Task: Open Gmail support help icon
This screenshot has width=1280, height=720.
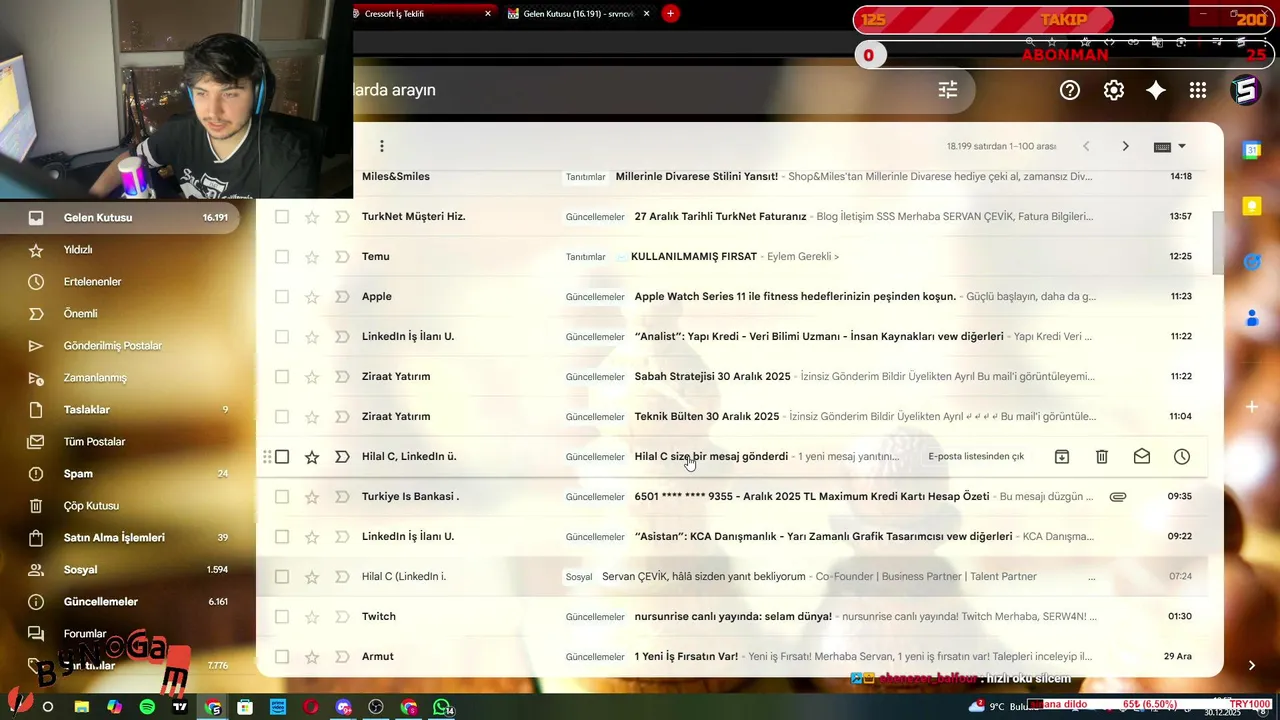Action: coord(1070,90)
